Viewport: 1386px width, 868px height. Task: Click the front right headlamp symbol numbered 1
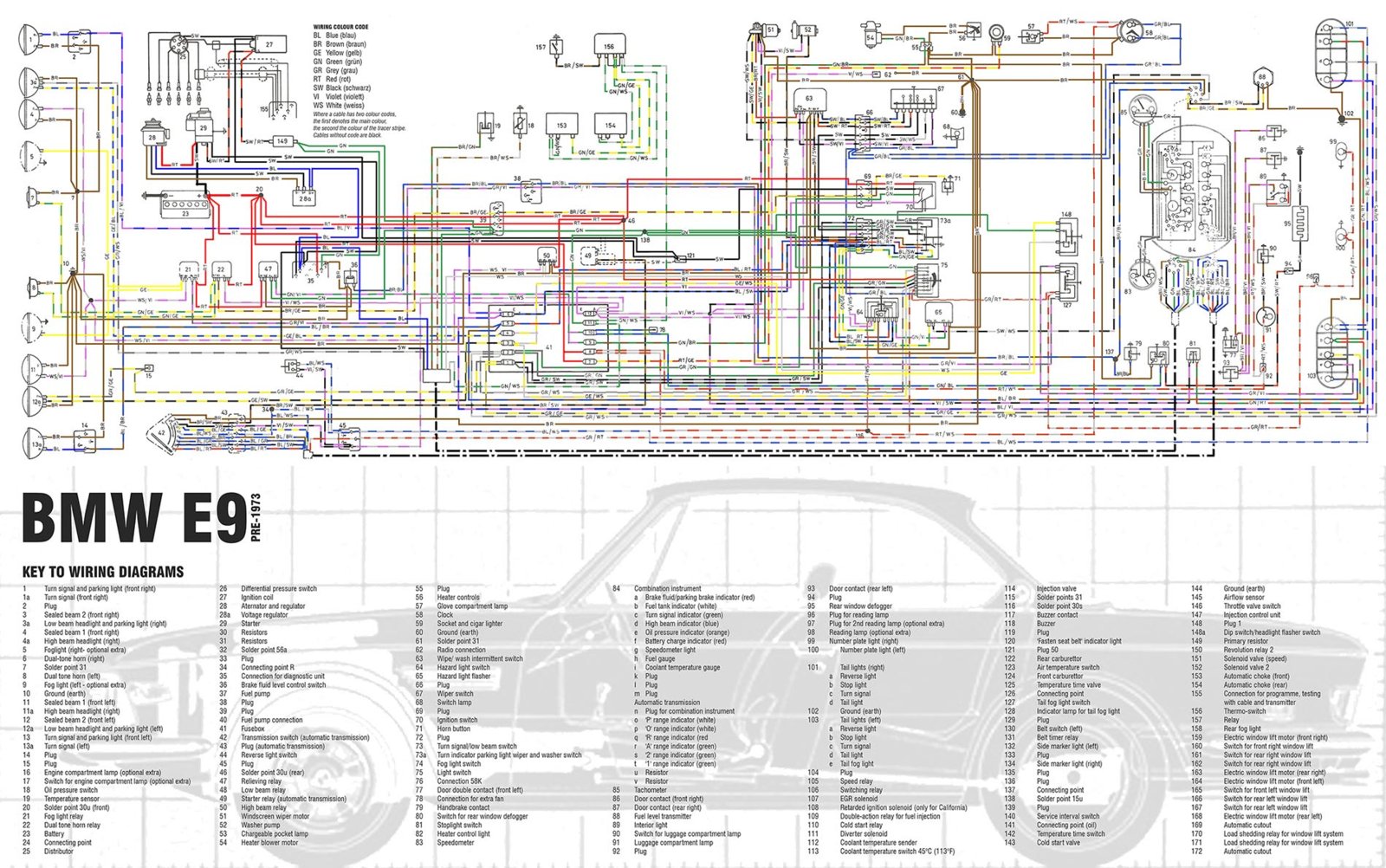click(x=30, y=39)
